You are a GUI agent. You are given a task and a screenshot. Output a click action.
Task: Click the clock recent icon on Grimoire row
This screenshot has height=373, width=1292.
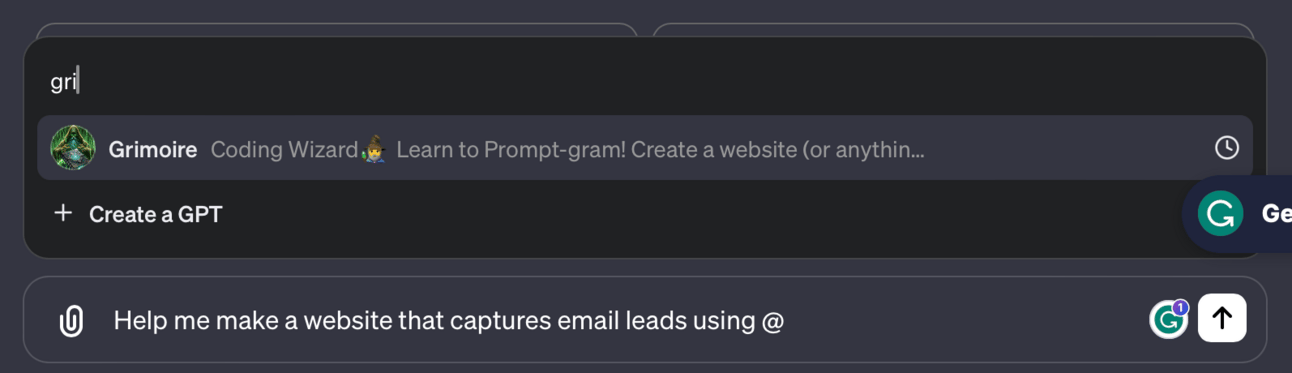[x=1226, y=148]
